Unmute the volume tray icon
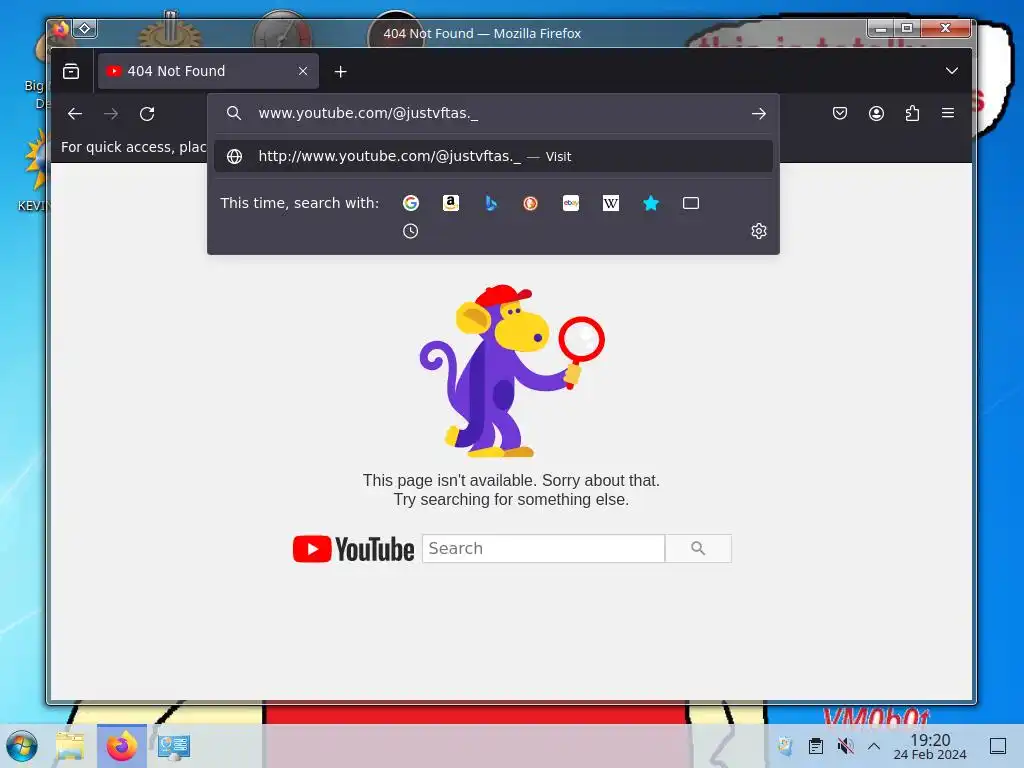The image size is (1024, 768). pyautogui.click(x=845, y=746)
